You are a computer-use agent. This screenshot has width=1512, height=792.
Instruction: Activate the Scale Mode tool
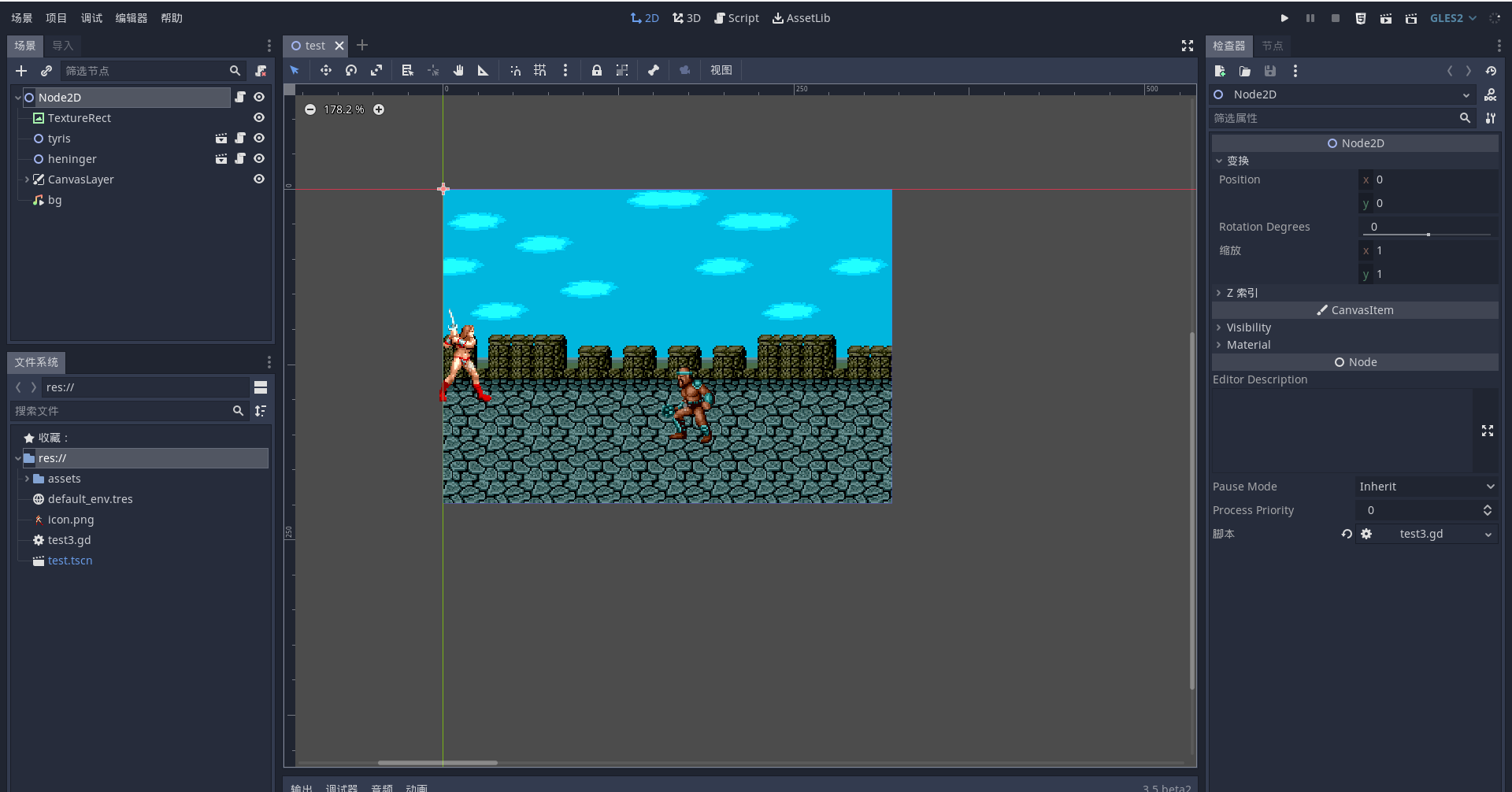point(376,70)
